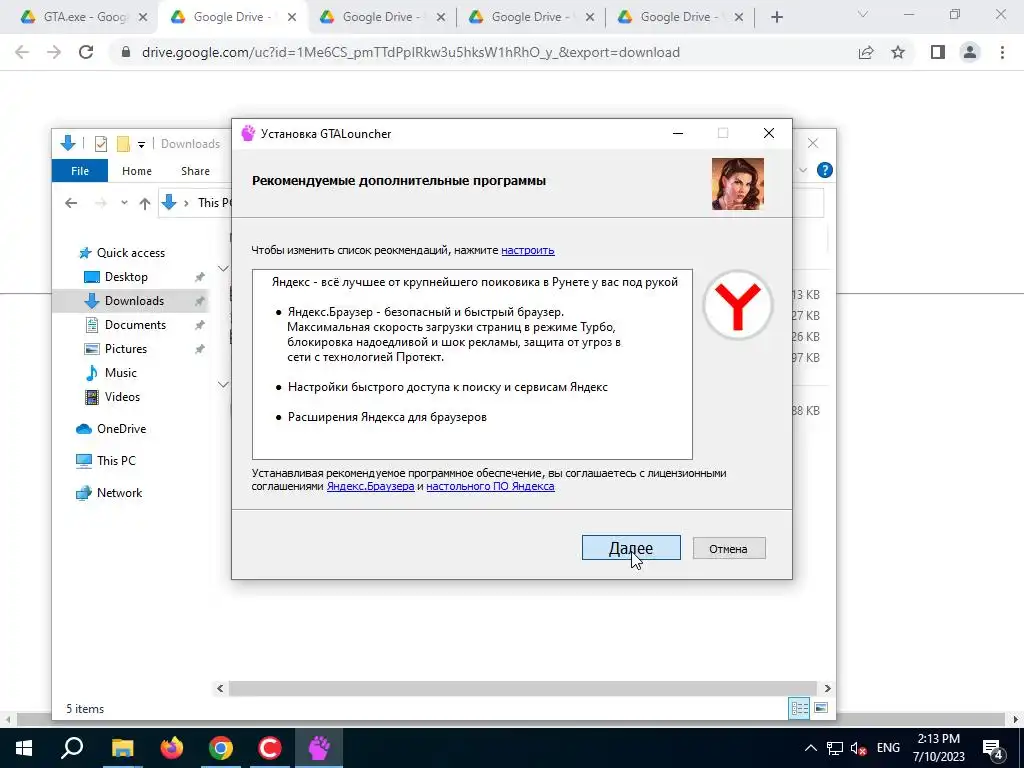The height and width of the screenshot is (768, 1024).
Task: Click the muted volume tray icon
Action: pos(859,748)
